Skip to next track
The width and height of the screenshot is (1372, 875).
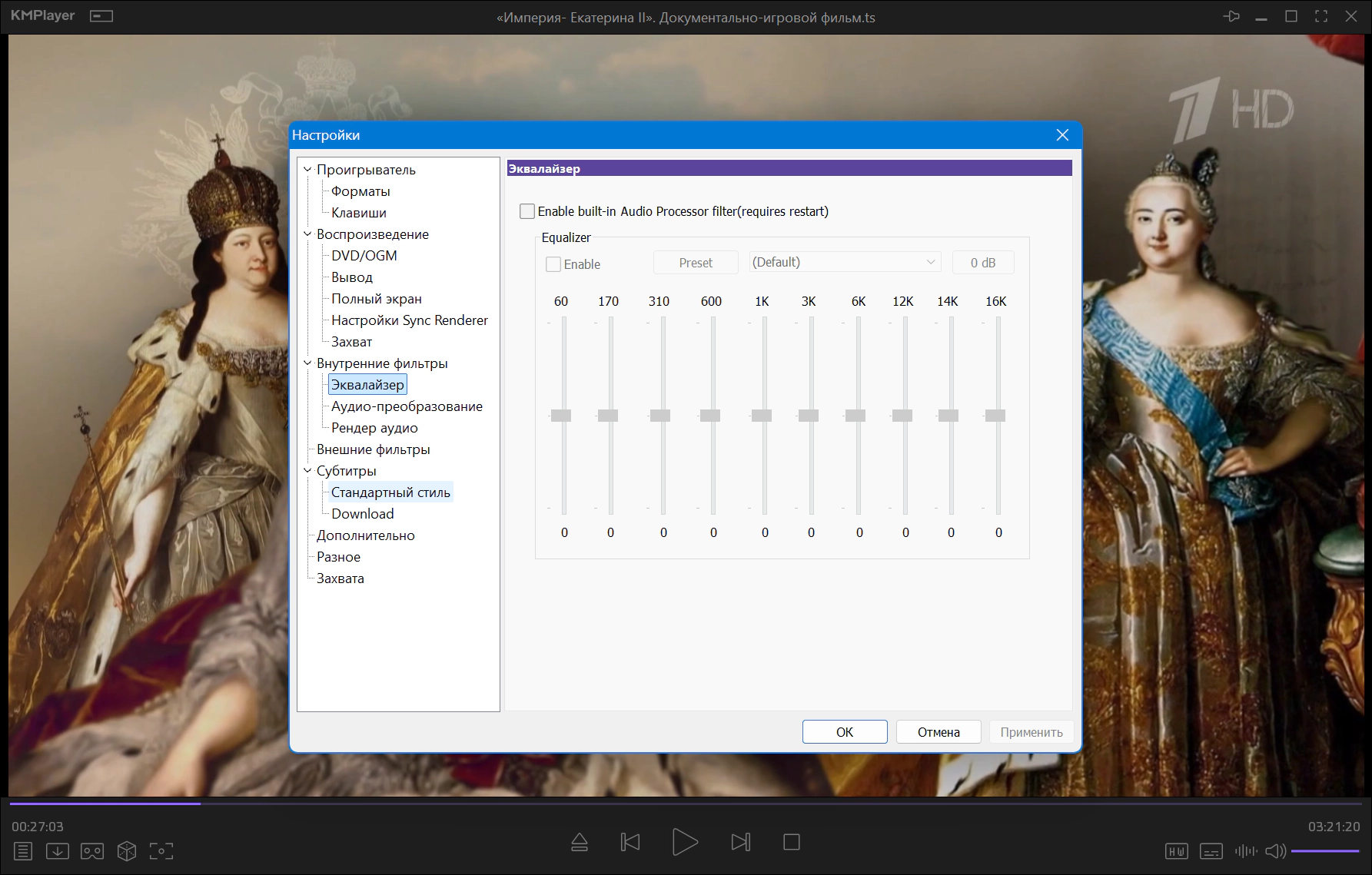pos(740,843)
